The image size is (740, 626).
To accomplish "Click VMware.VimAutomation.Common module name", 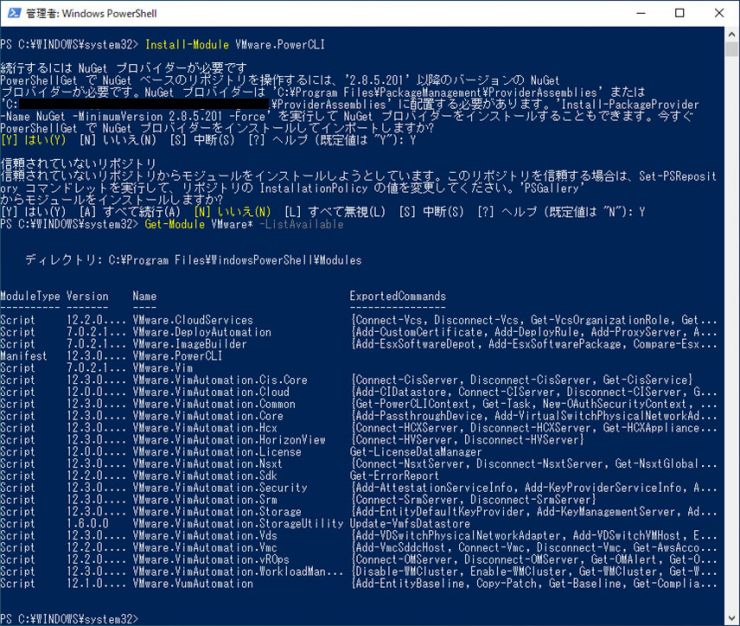I will tap(214, 404).
